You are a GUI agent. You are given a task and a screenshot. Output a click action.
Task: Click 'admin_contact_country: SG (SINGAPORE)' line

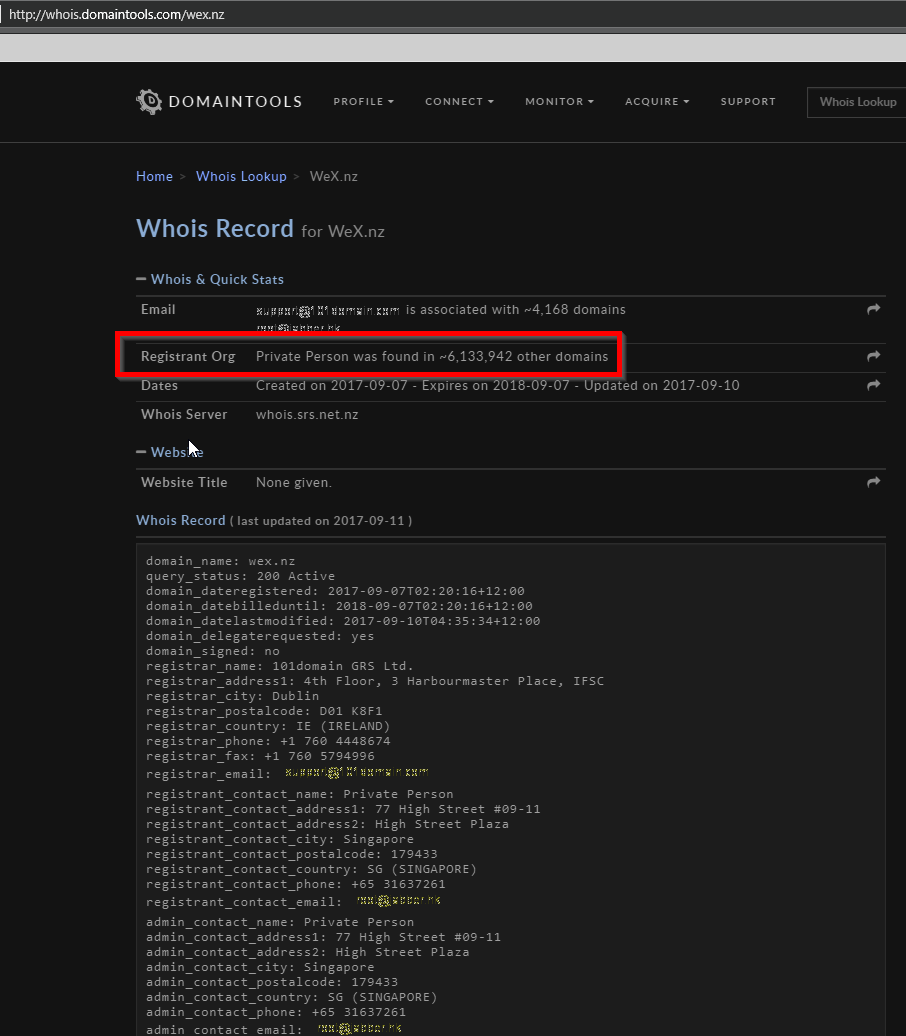pyautogui.click(x=291, y=997)
